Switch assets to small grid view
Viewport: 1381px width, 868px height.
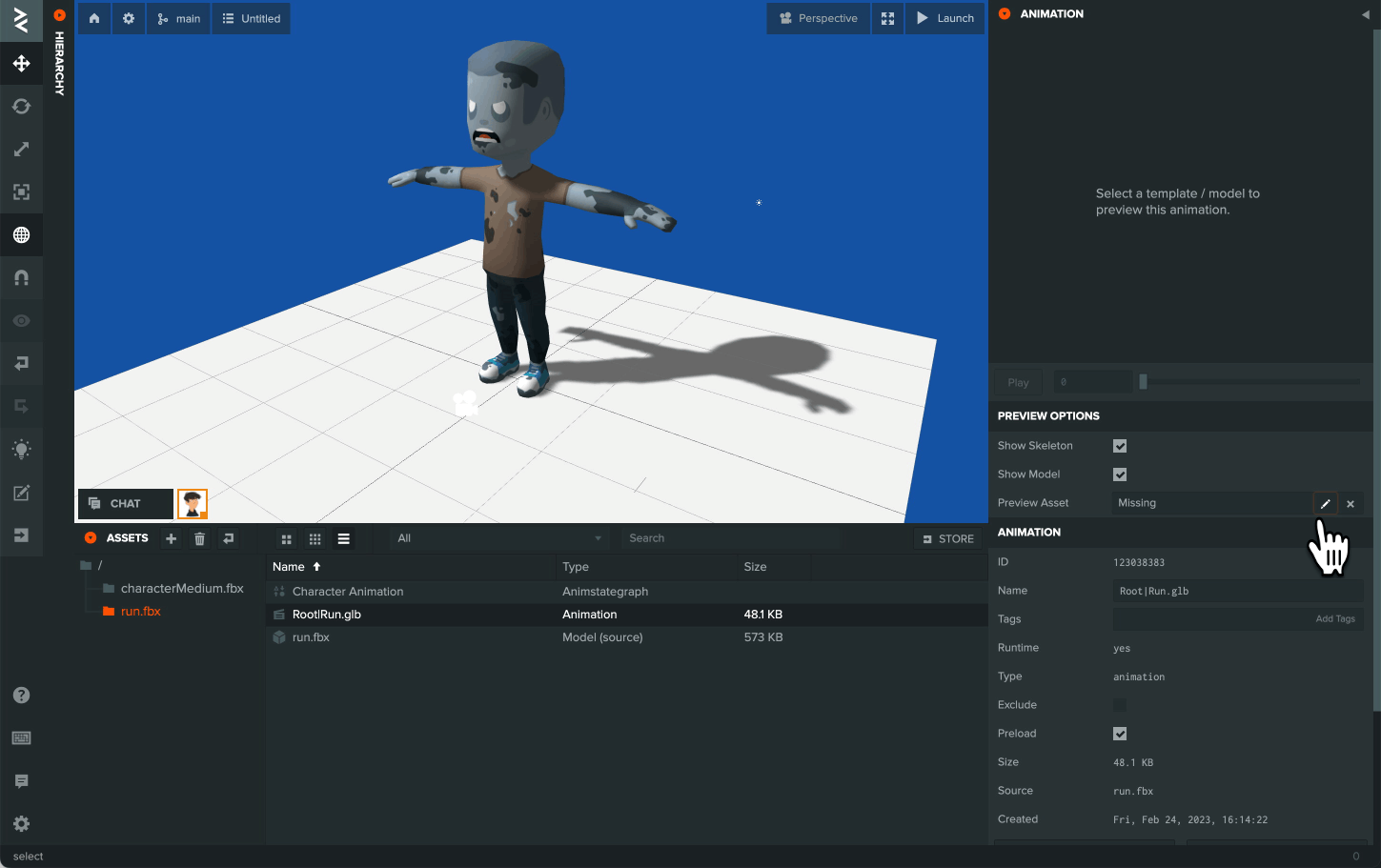[x=315, y=539]
